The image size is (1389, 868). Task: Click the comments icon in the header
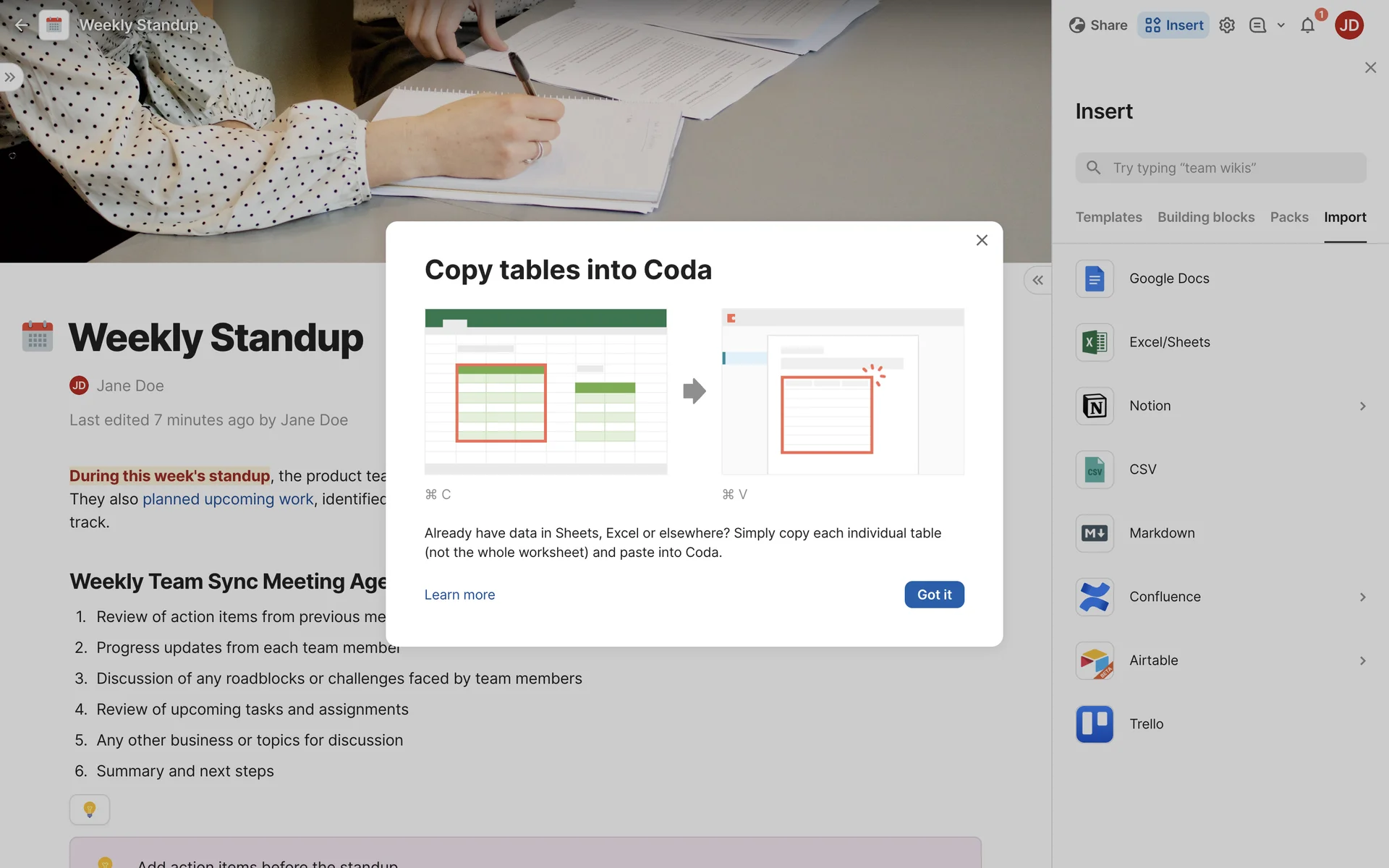coord(1257,25)
